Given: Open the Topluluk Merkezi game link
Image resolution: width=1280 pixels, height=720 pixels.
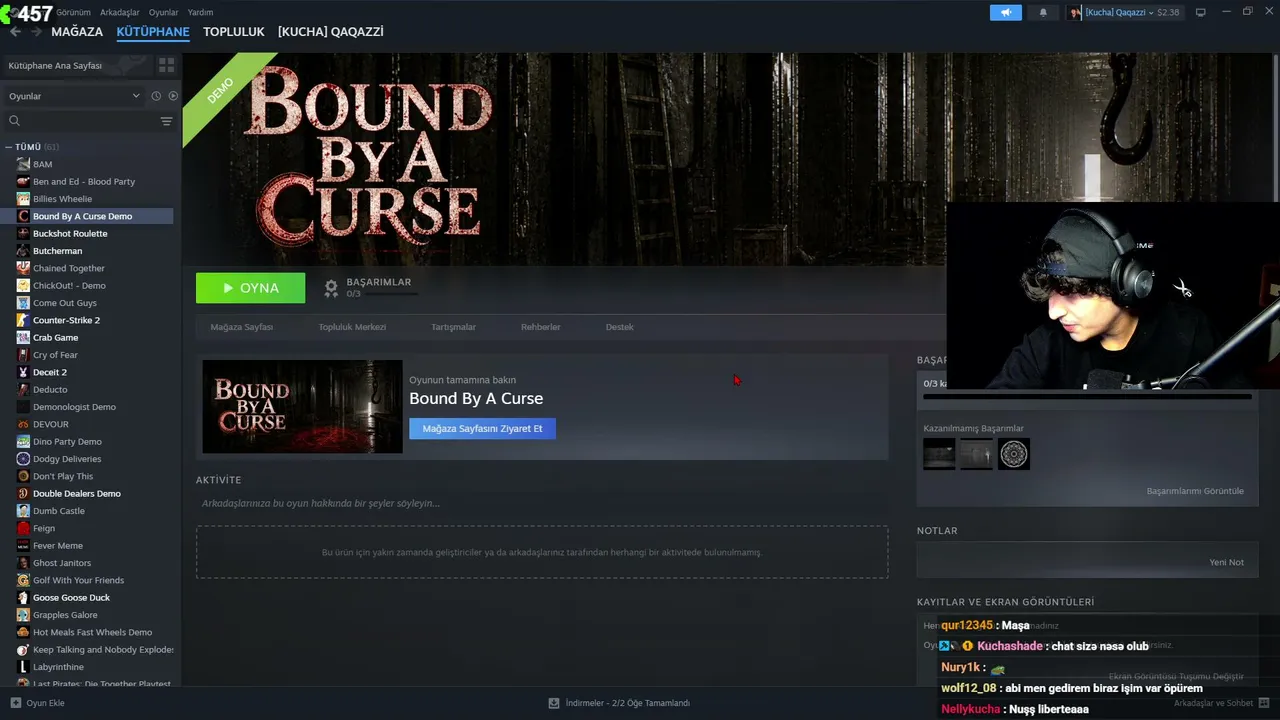Looking at the screenshot, I should (x=352, y=327).
